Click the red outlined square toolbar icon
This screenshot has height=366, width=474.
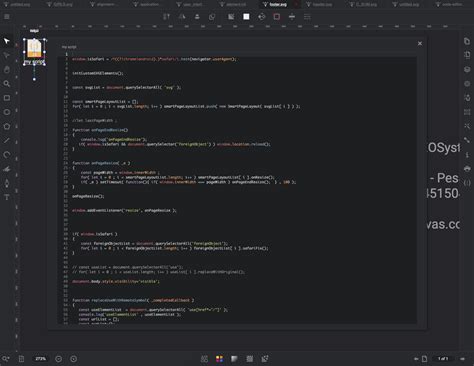tap(277, 17)
